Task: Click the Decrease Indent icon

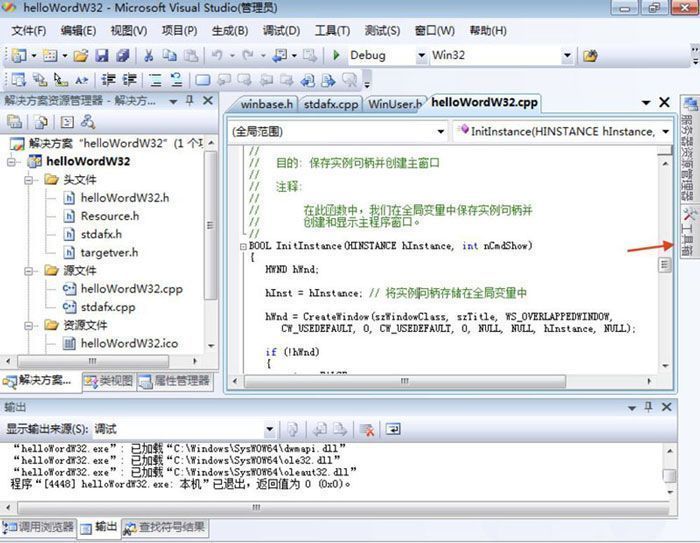Action: point(108,80)
